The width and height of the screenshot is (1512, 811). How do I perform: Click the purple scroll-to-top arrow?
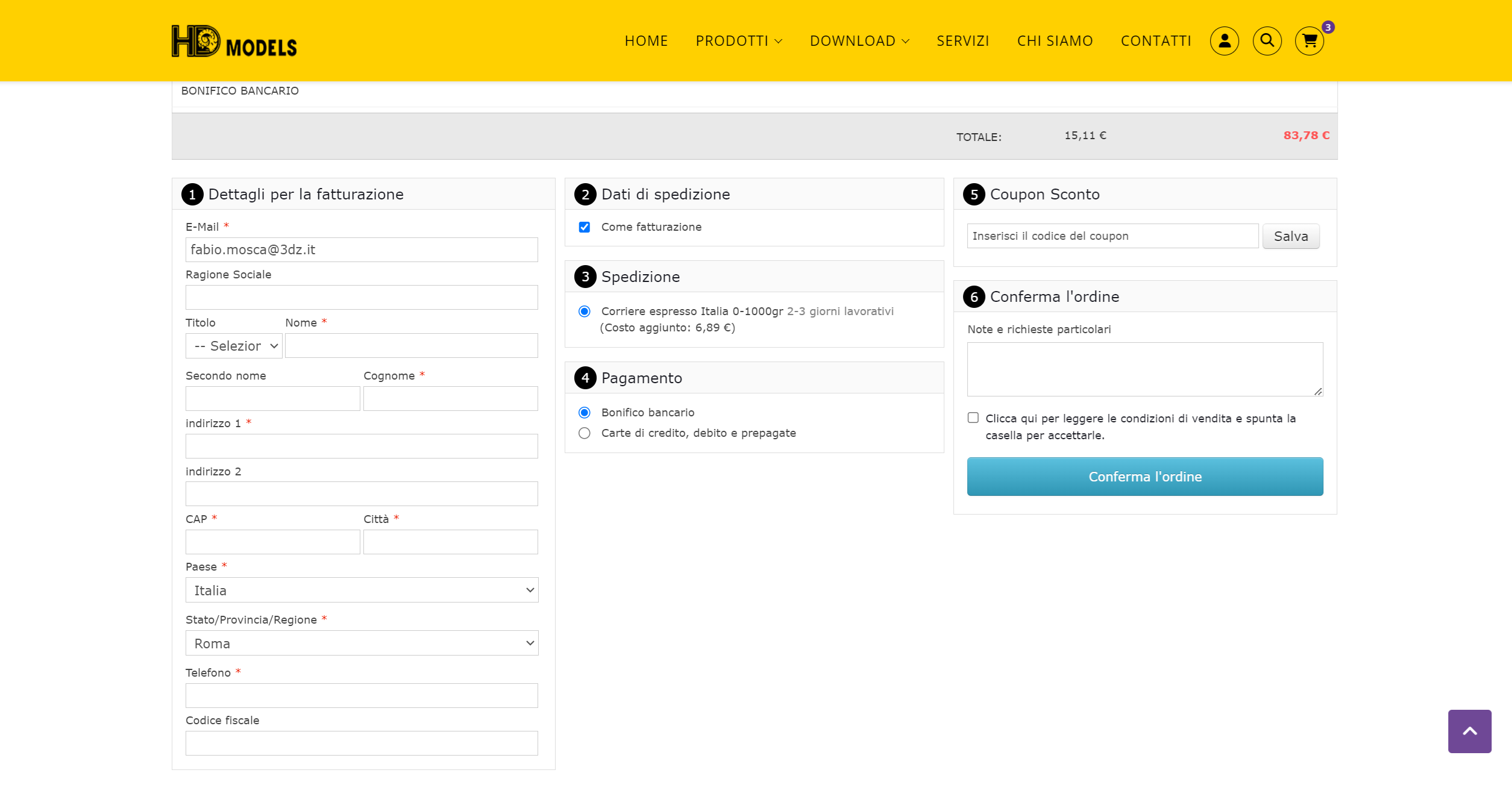pyautogui.click(x=1469, y=731)
